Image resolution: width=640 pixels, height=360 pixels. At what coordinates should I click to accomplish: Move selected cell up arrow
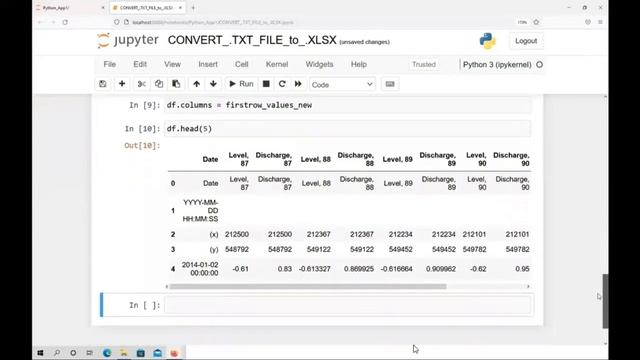(196, 84)
